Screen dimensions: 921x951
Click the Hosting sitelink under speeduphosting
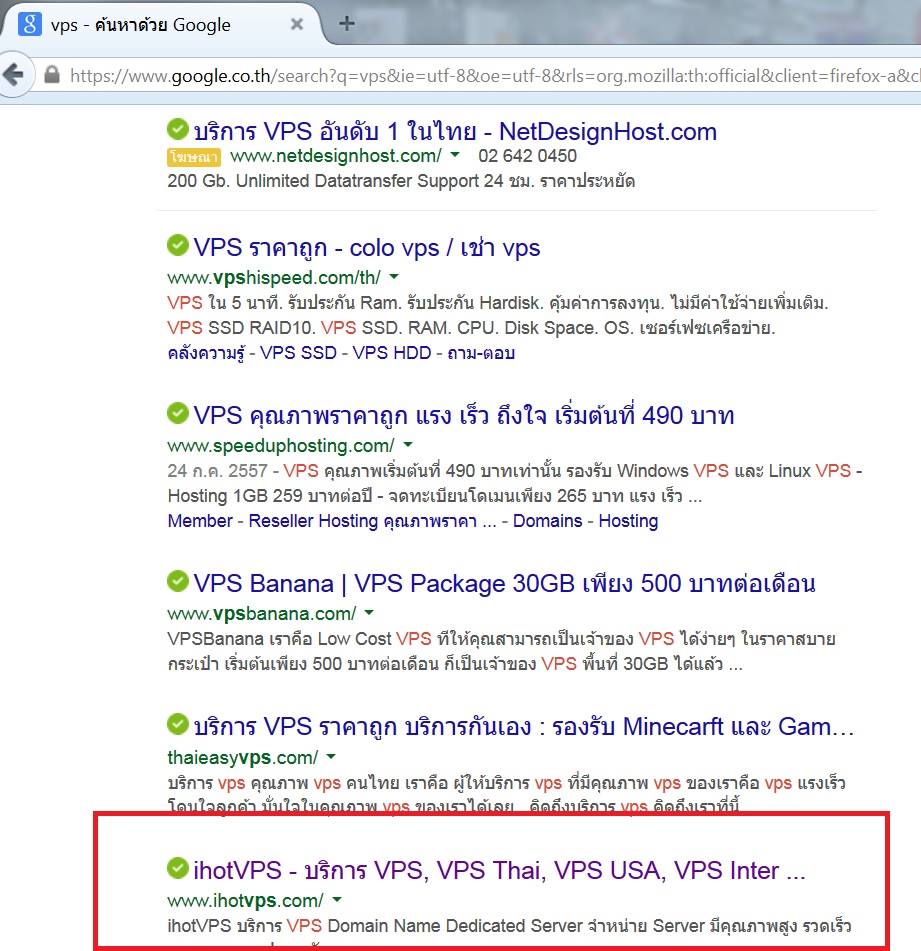click(629, 521)
